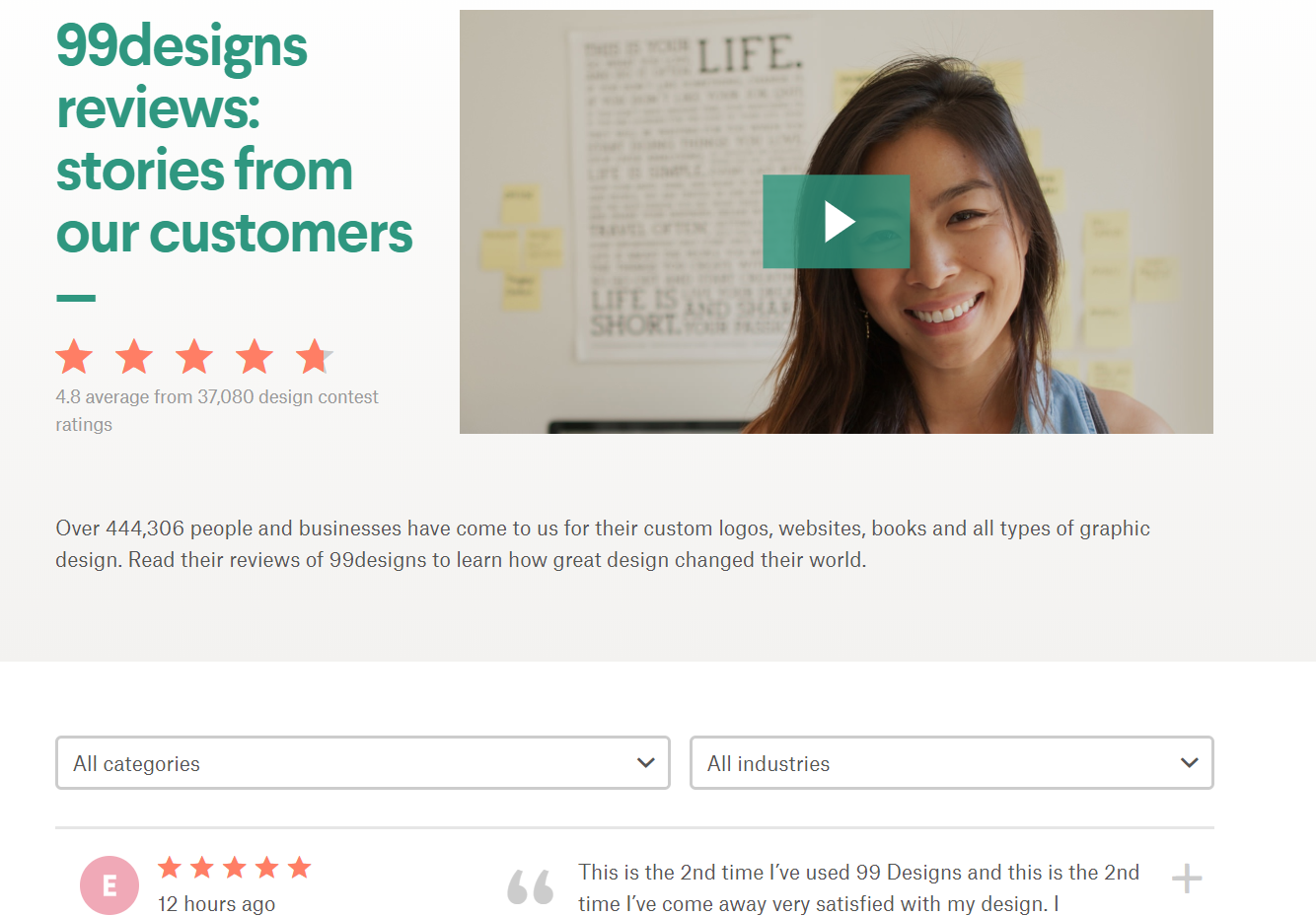Click the review text starting with 2nd time
The height and width of the screenshot is (916, 1316).
pos(858,885)
